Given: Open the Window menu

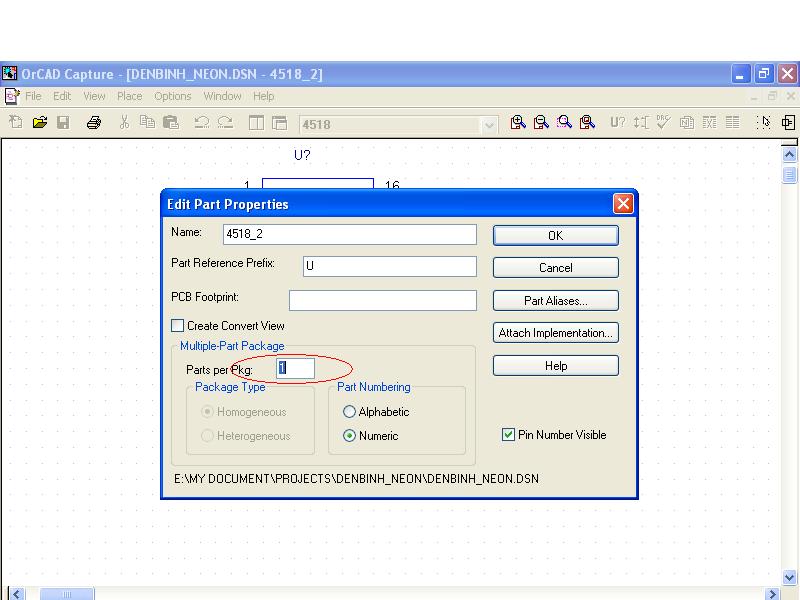Looking at the screenshot, I should [x=222, y=96].
